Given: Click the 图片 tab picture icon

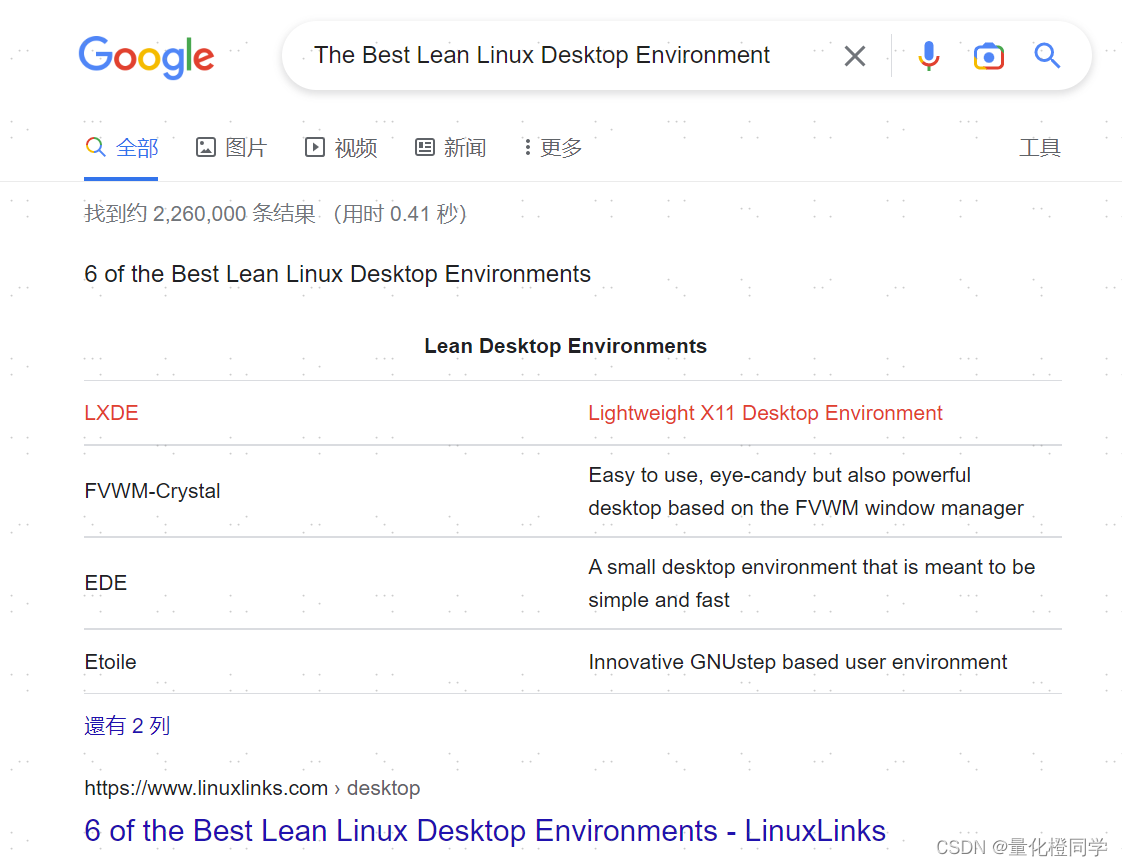Looking at the screenshot, I should (x=205, y=147).
